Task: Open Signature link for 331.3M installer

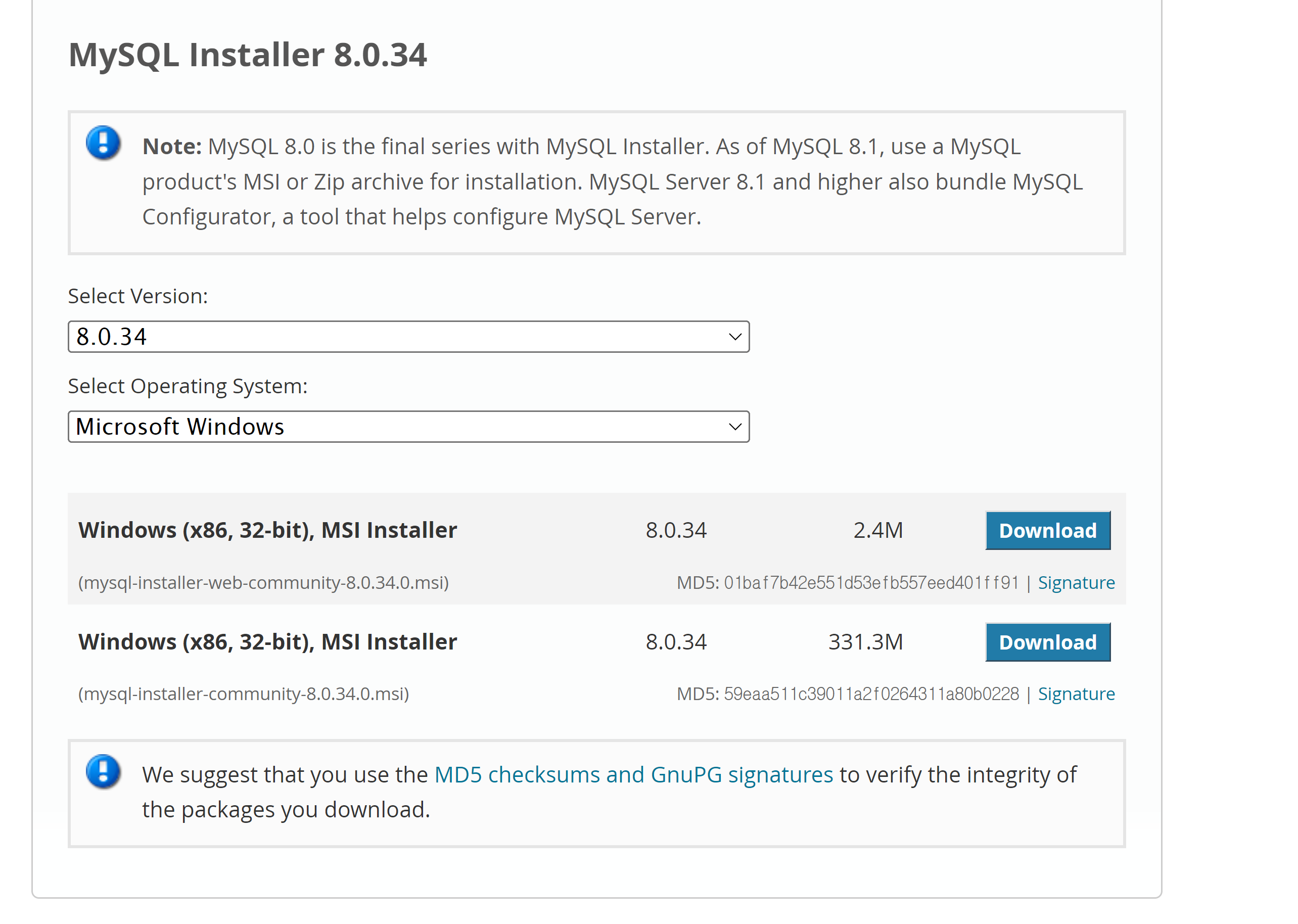Action: [x=1076, y=694]
